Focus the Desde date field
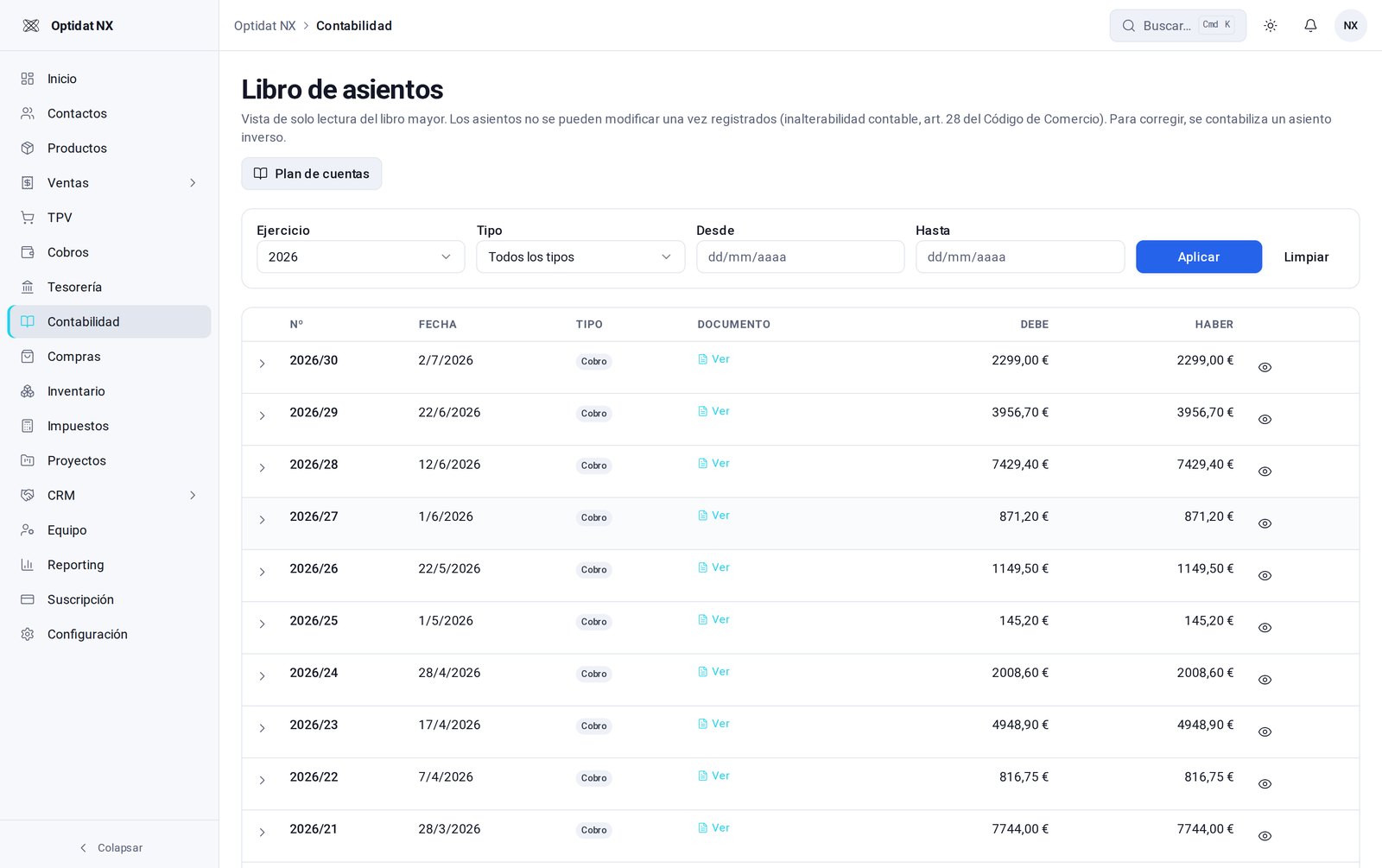The height and width of the screenshot is (868, 1382). (x=801, y=257)
